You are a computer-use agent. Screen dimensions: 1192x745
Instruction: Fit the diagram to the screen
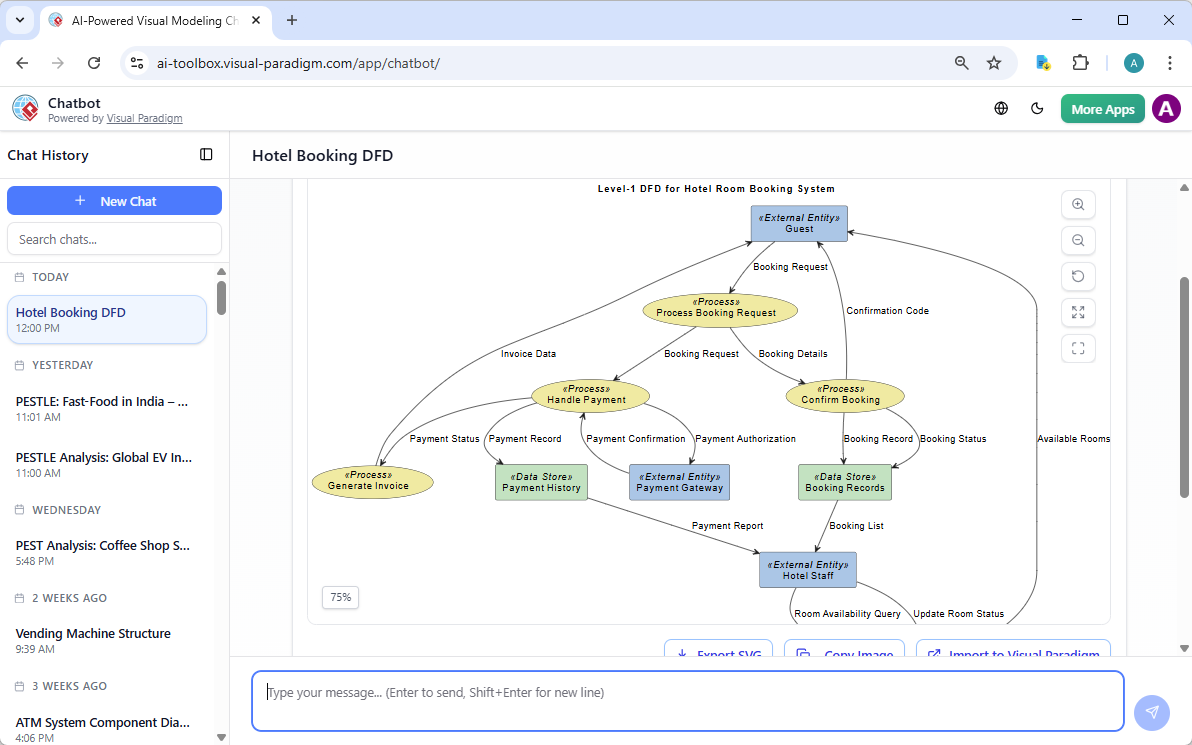coord(1078,348)
